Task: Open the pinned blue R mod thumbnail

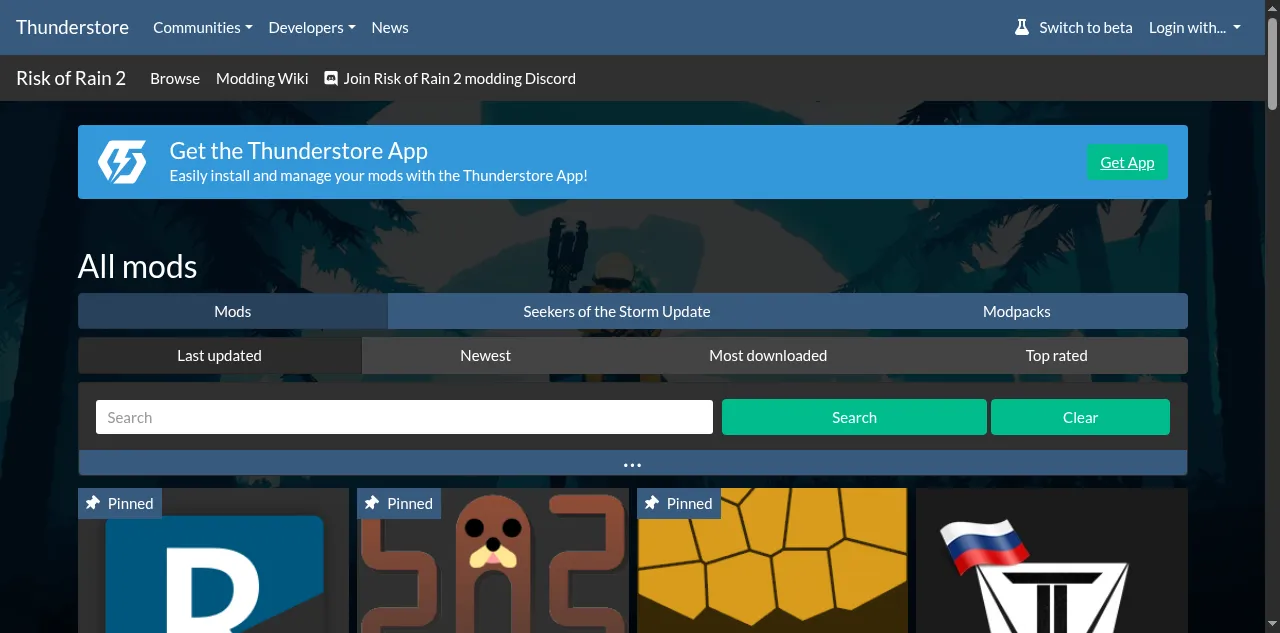Action: pyautogui.click(x=213, y=560)
